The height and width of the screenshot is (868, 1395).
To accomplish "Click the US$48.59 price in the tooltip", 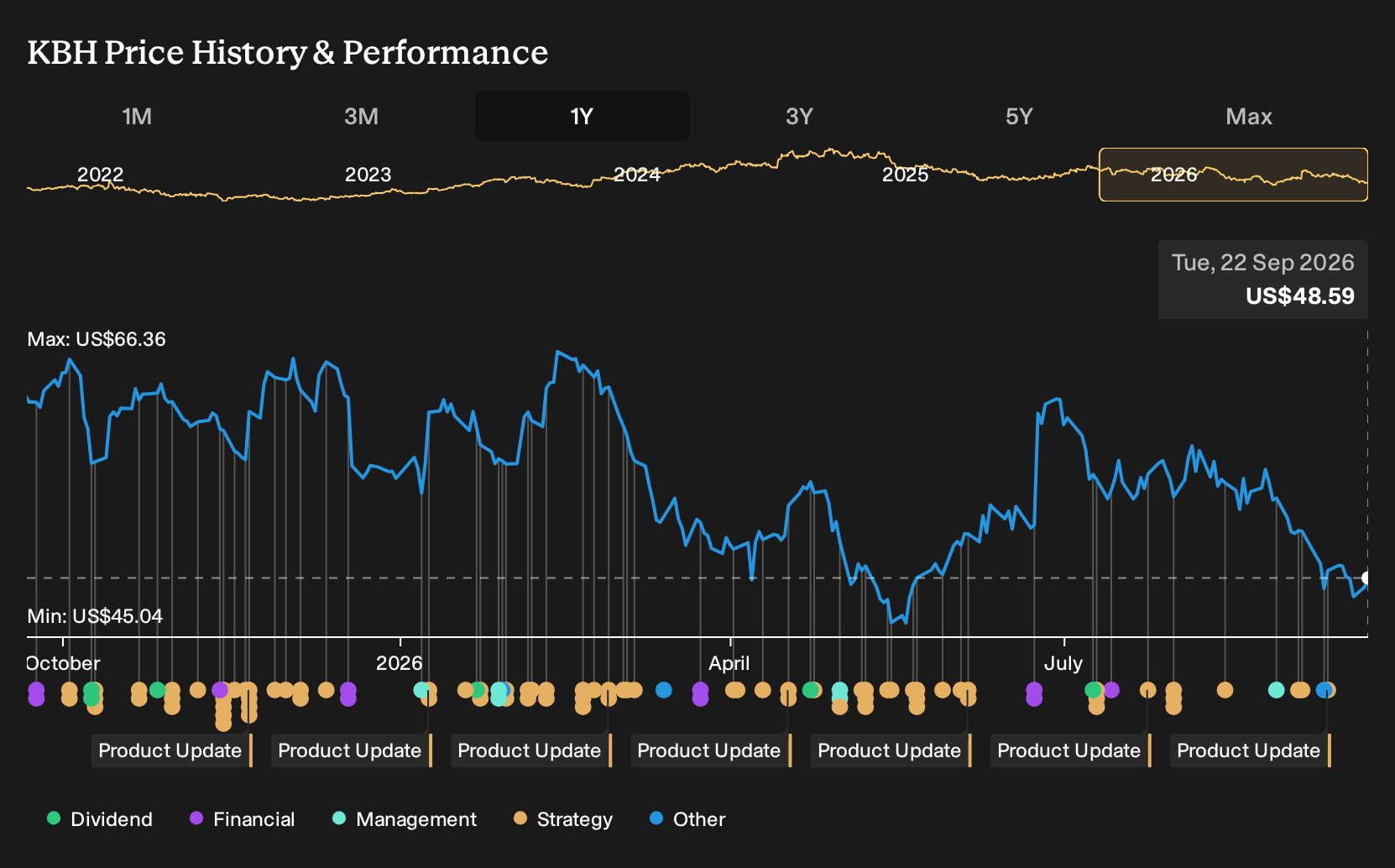I will pyautogui.click(x=1299, y=296).
